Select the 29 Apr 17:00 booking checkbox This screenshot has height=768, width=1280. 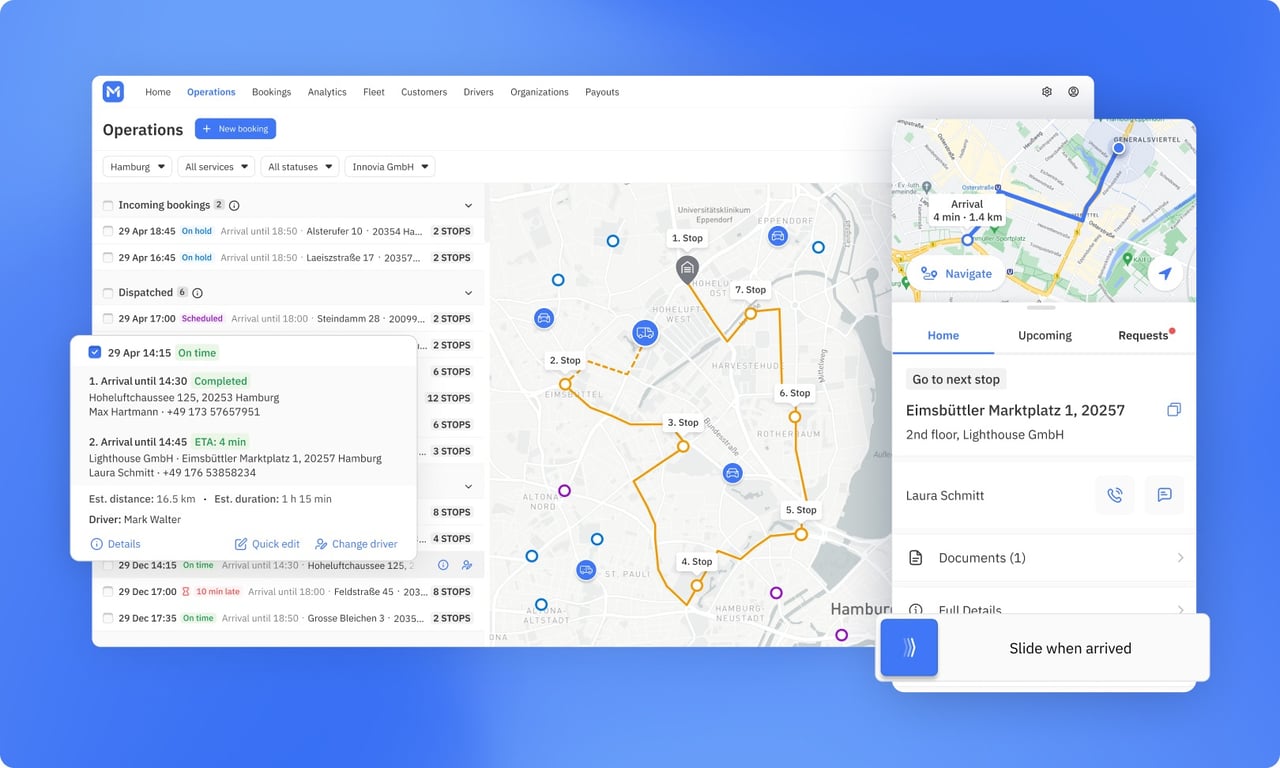coord(108,319)
